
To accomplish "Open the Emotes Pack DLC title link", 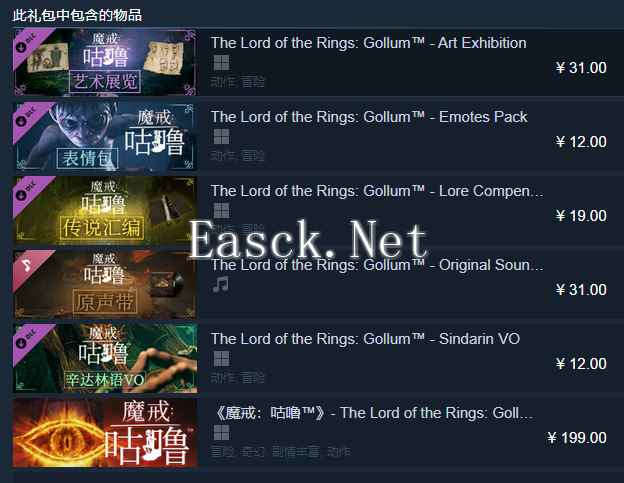I will tap(369, 117).
